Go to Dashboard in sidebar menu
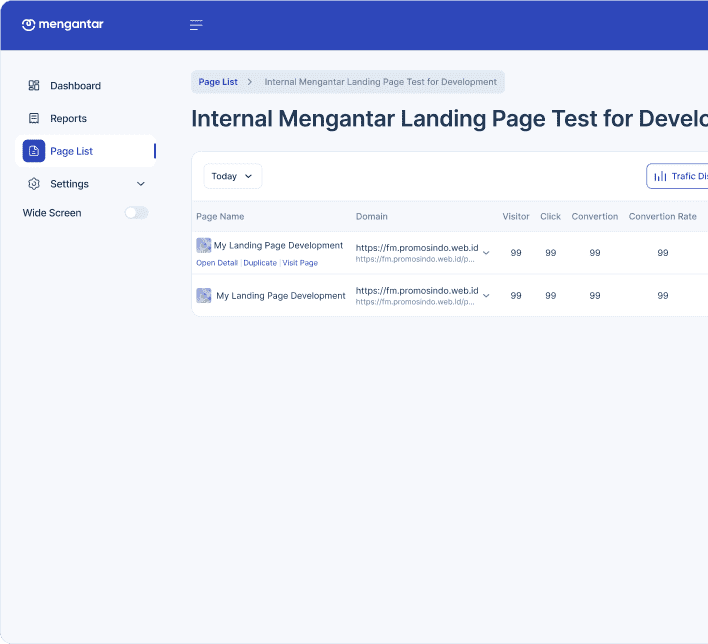The width and height of the screenshot is (708, 644). (x=75, y=86)
